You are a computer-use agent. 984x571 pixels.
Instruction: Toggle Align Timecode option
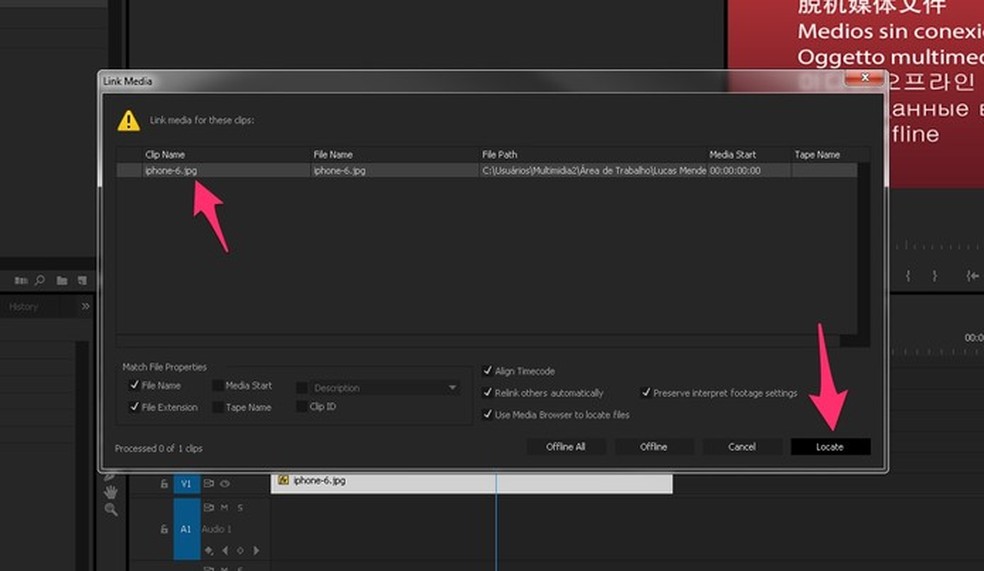point(488,371)
